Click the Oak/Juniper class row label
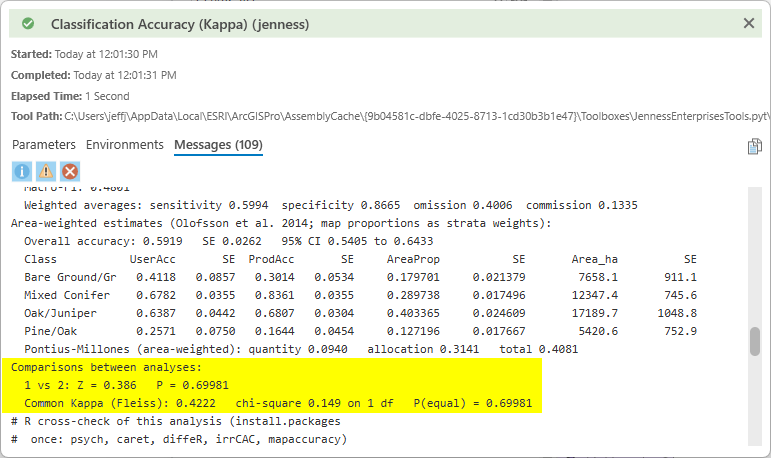This screenshot has width=771, height=458. click(x=60, y=313)
